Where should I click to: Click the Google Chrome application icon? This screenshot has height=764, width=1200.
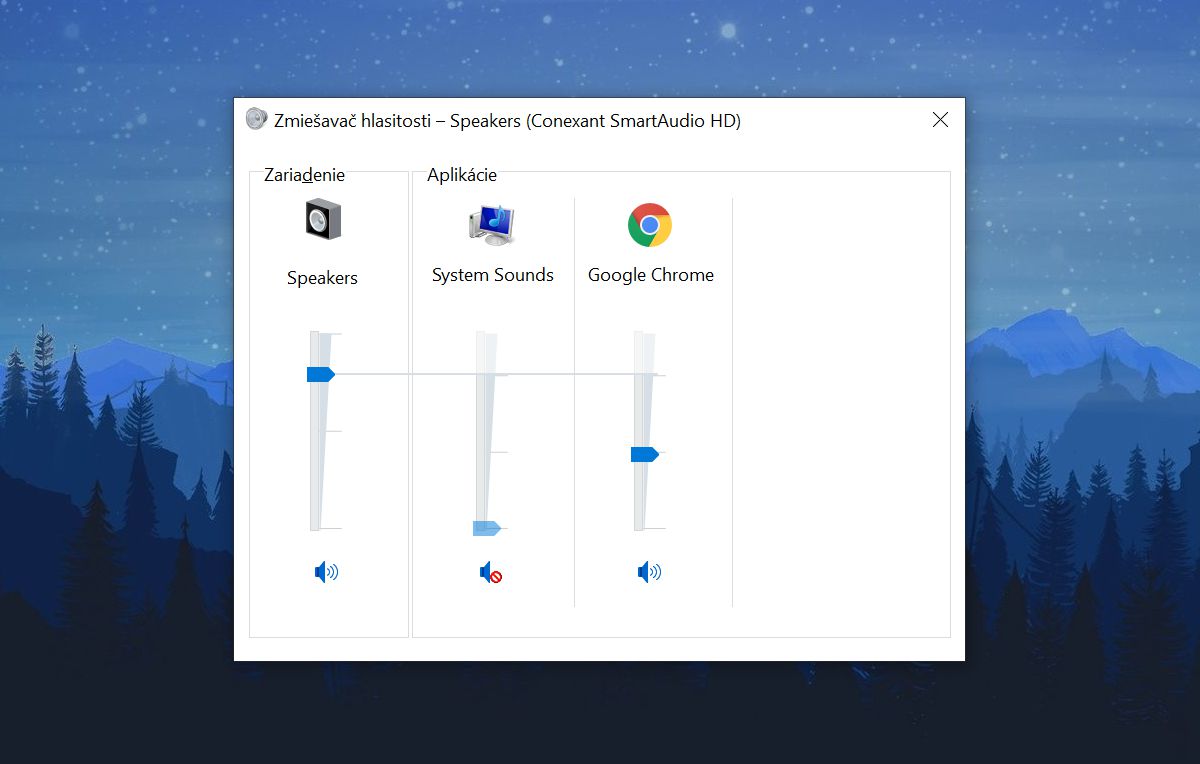[x=650, y=225]
